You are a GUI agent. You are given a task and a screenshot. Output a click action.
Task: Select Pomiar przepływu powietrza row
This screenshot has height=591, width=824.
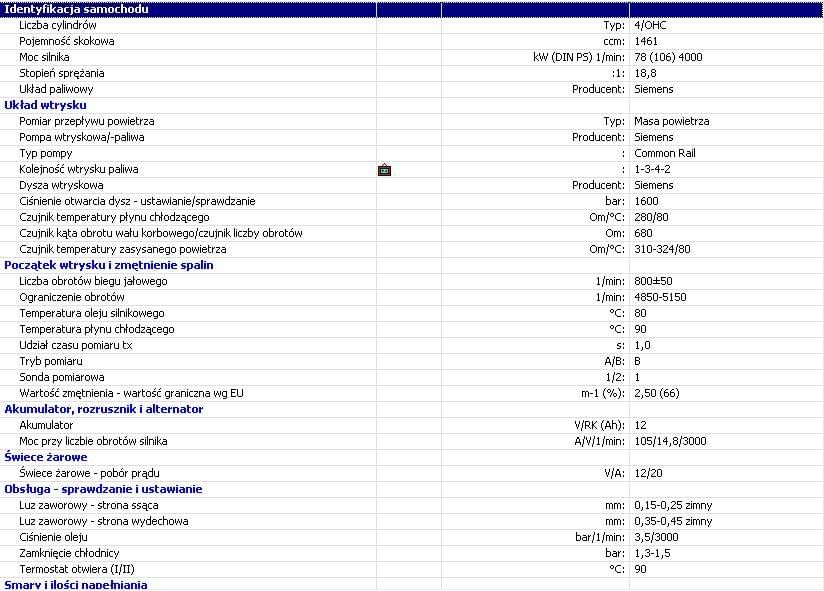coord(412,121)
